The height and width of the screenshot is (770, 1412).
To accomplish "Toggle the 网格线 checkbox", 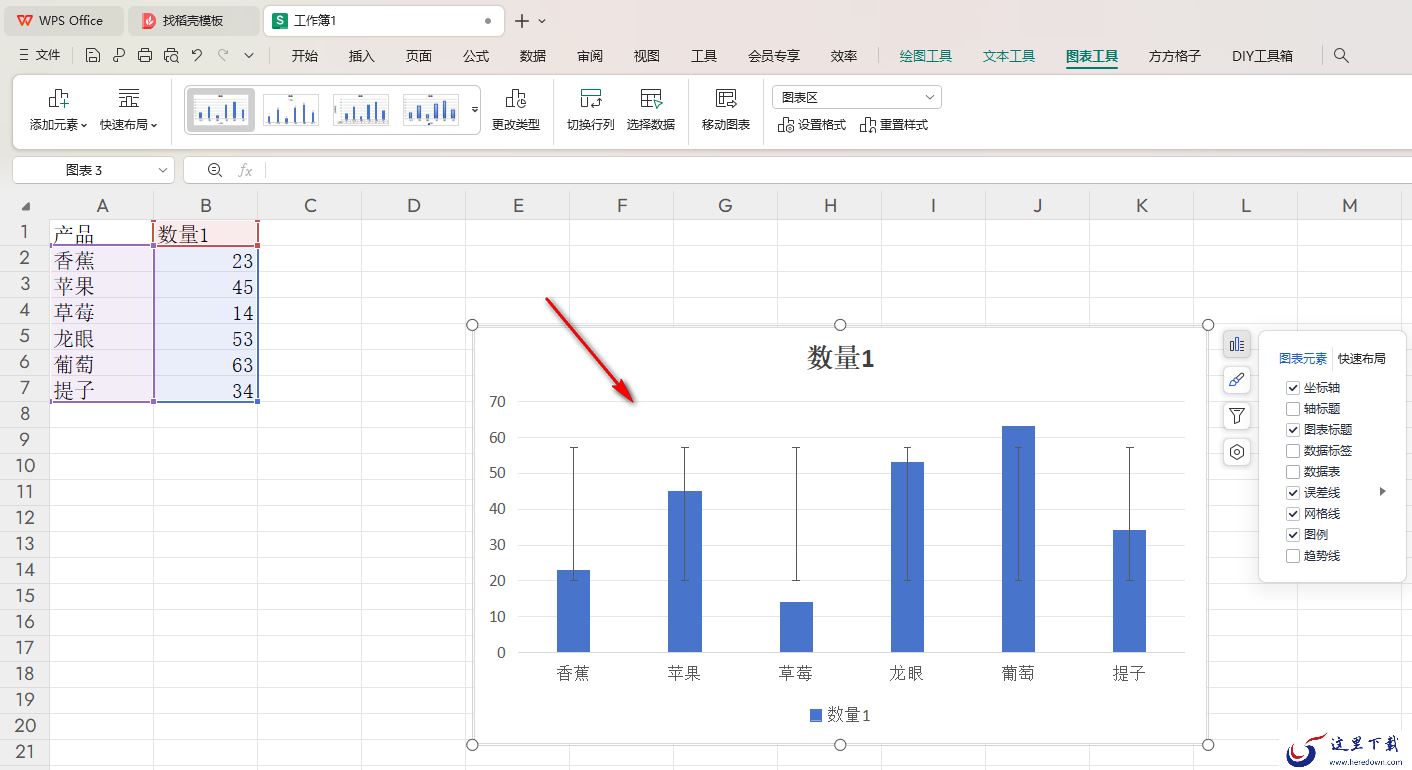I will pos(1293,514).
